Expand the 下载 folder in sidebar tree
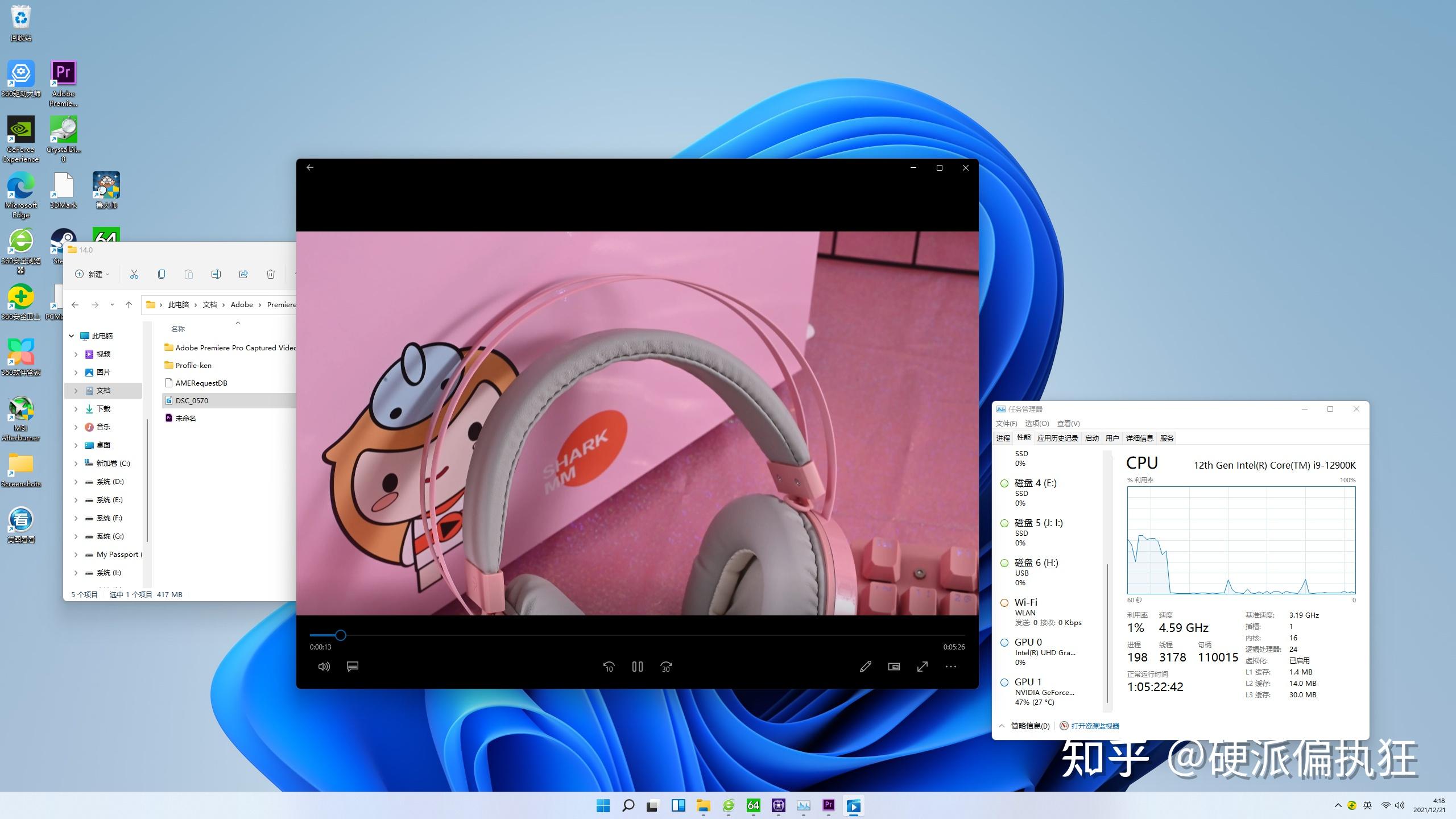 pos(76,408)
